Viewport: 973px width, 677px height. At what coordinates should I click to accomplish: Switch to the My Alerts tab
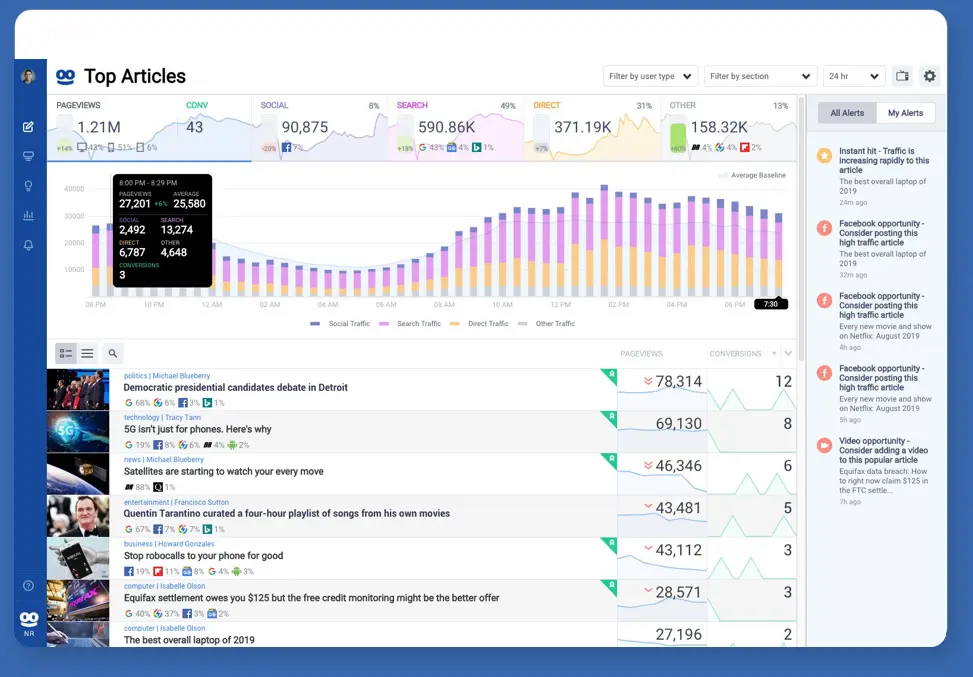905,113
